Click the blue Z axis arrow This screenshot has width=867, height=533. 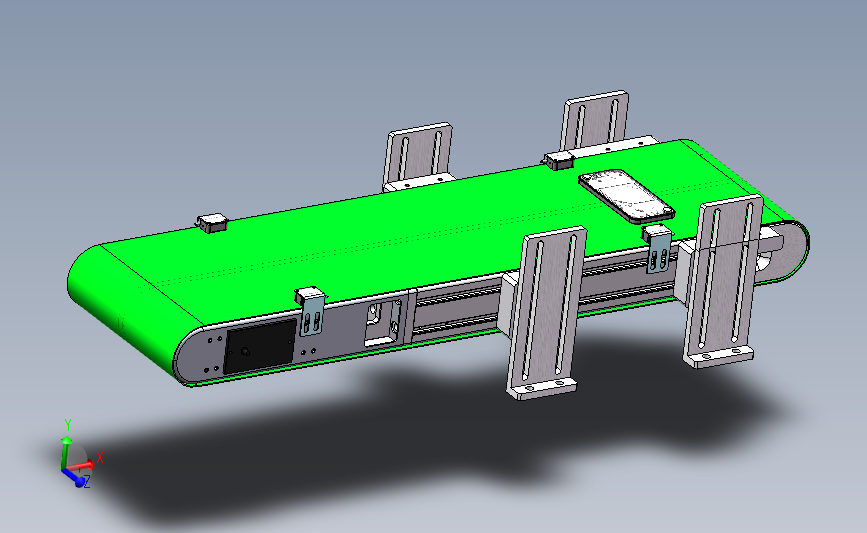[x=76, y=478]
